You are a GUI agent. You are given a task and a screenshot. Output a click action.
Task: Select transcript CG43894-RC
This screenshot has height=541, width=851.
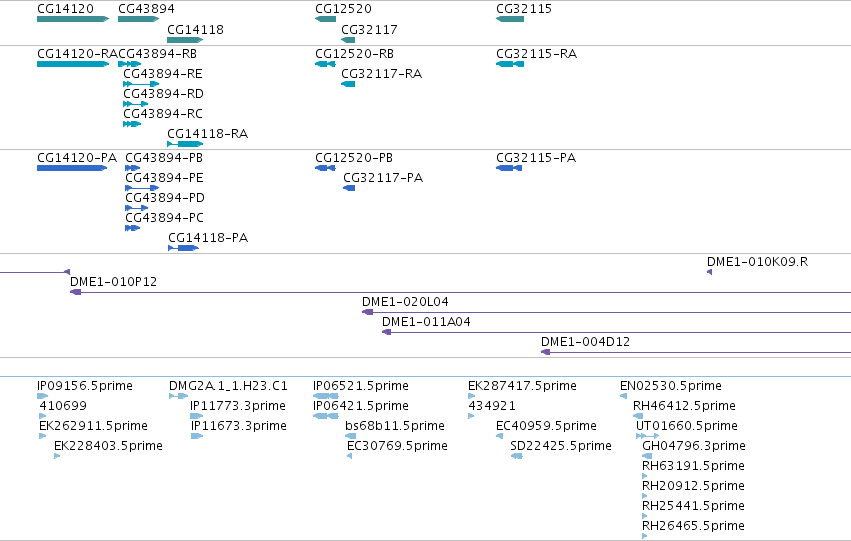[132, 124]
